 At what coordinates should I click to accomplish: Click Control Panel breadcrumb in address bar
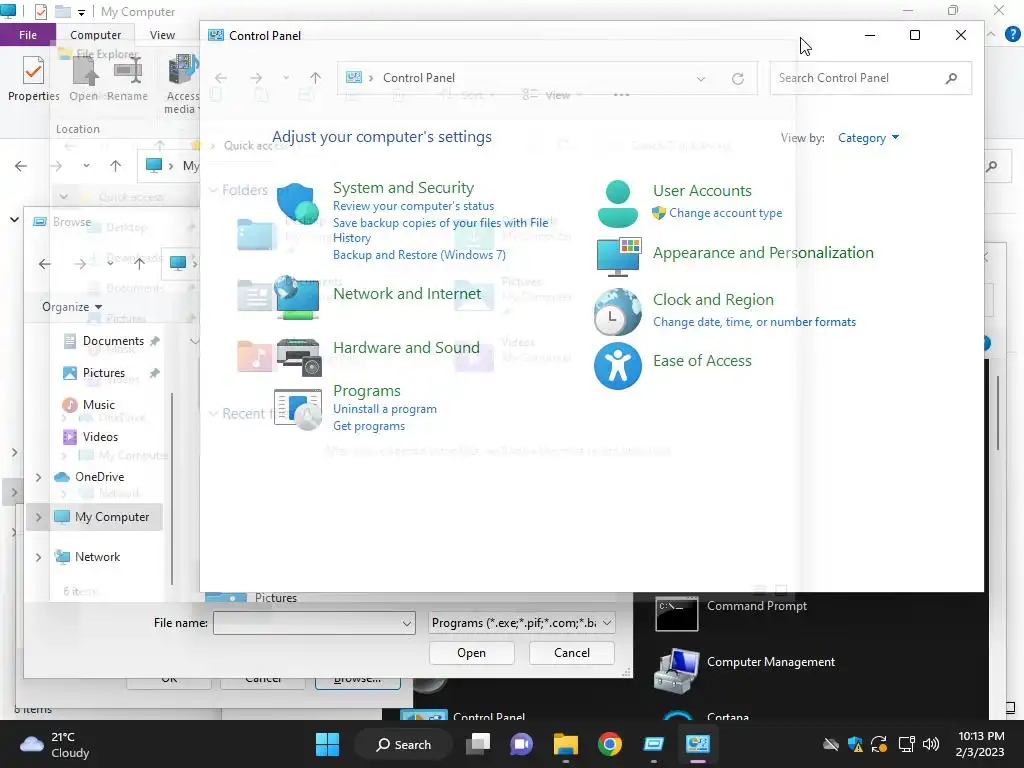click(419, 78)
